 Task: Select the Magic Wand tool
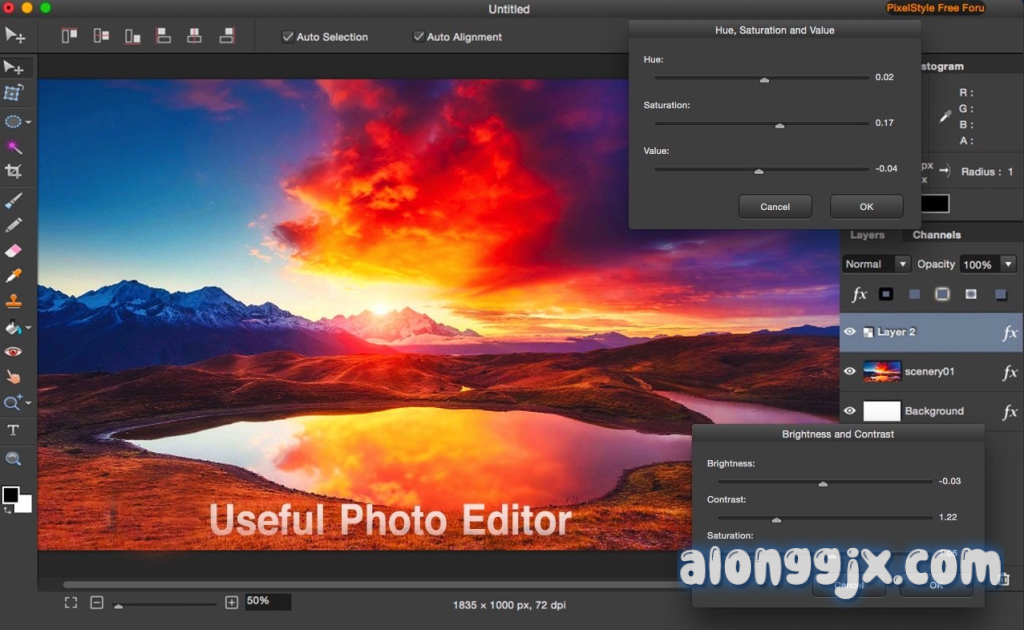(14, 147)
